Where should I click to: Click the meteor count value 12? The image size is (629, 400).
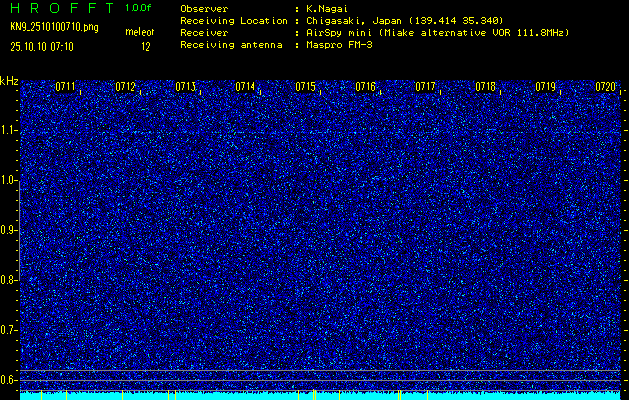(x=146, y=46)
